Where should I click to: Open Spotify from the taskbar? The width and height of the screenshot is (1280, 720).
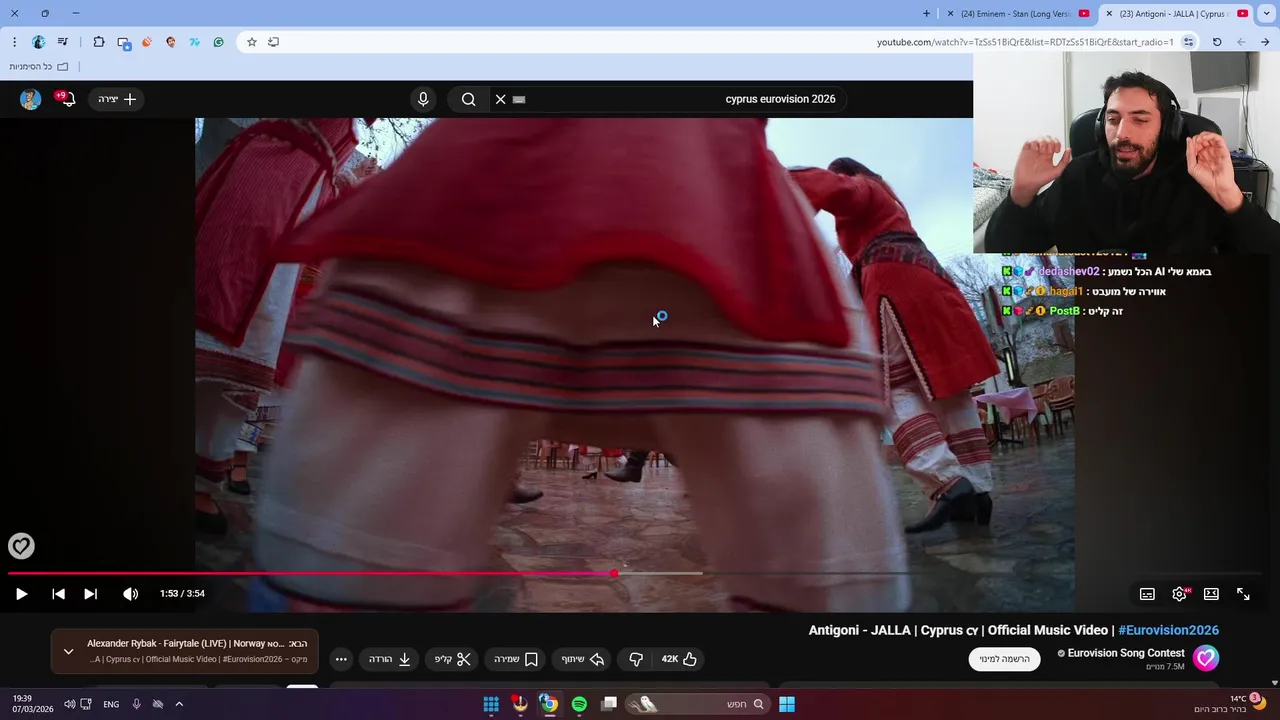pos(579,704)
